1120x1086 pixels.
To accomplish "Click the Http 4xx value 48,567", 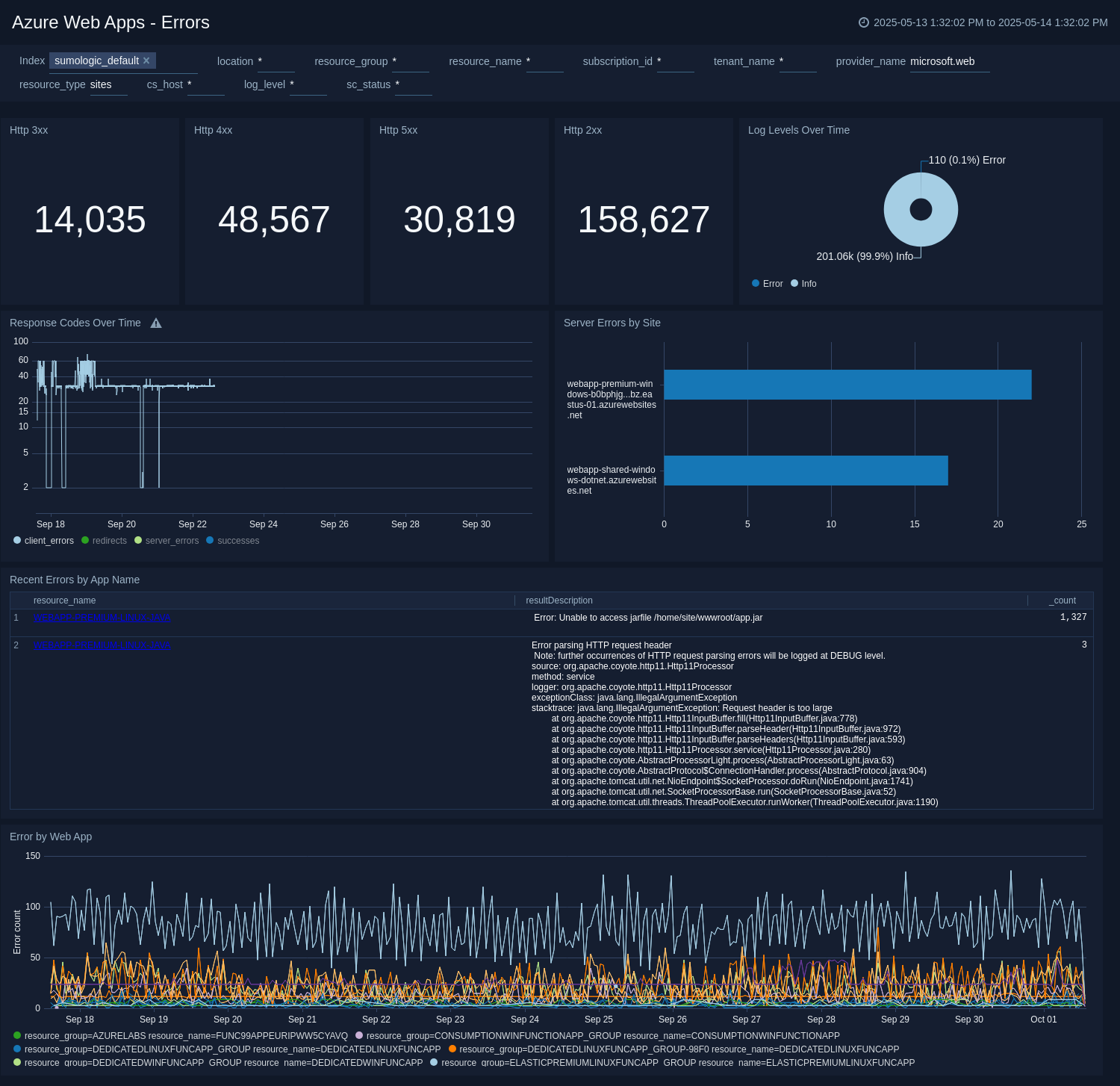I will 274,220.
